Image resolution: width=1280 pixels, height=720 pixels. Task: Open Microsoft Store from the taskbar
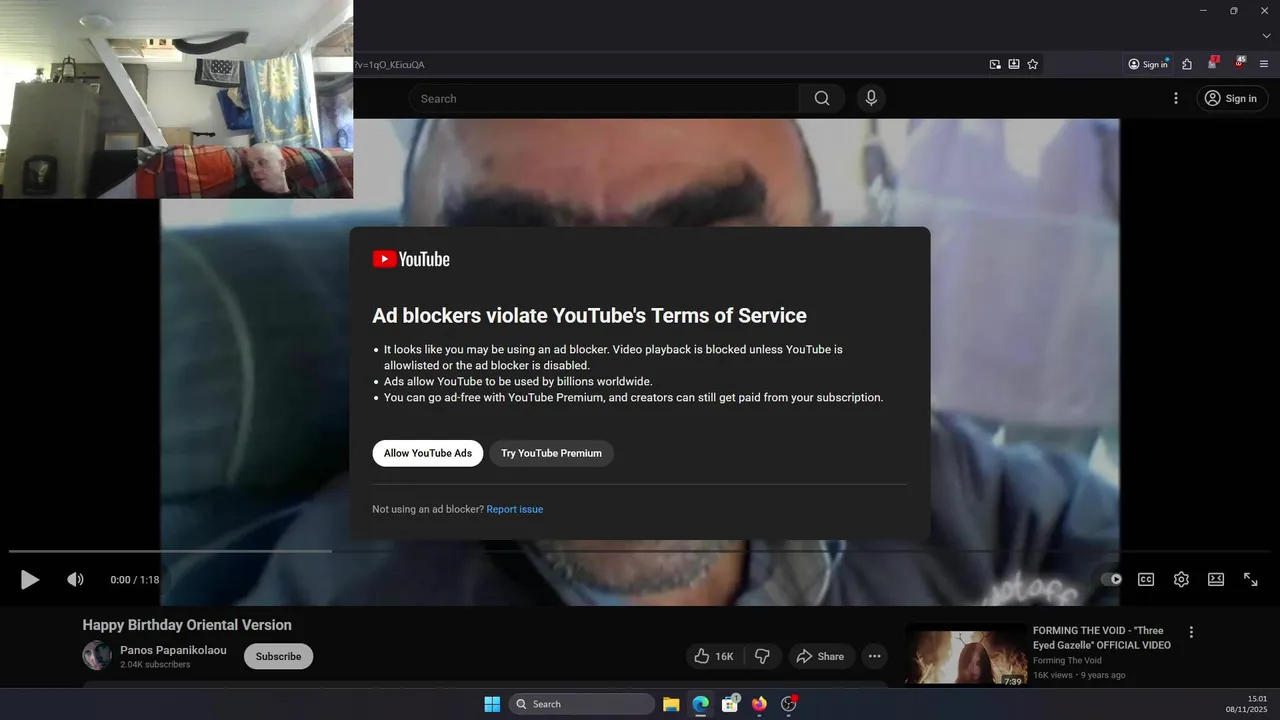pyautogui.click(x=730, y=704)
